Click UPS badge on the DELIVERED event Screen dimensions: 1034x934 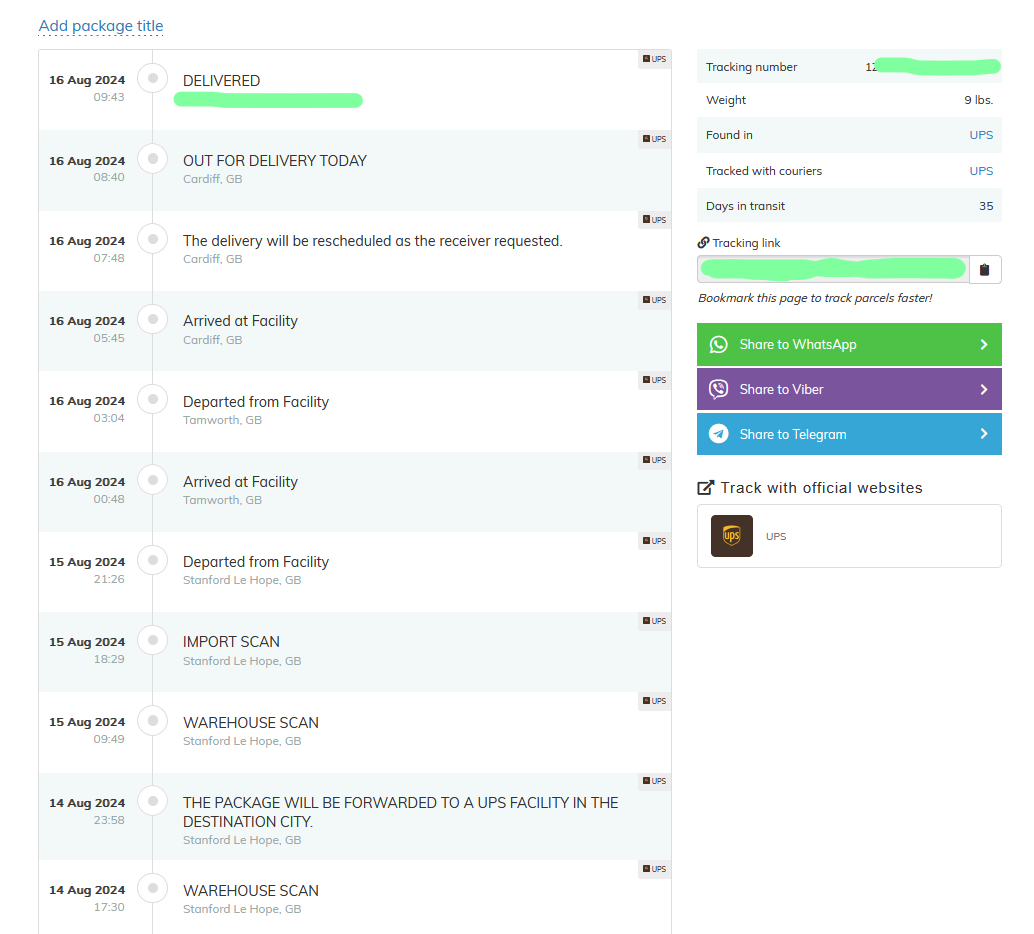653,59
